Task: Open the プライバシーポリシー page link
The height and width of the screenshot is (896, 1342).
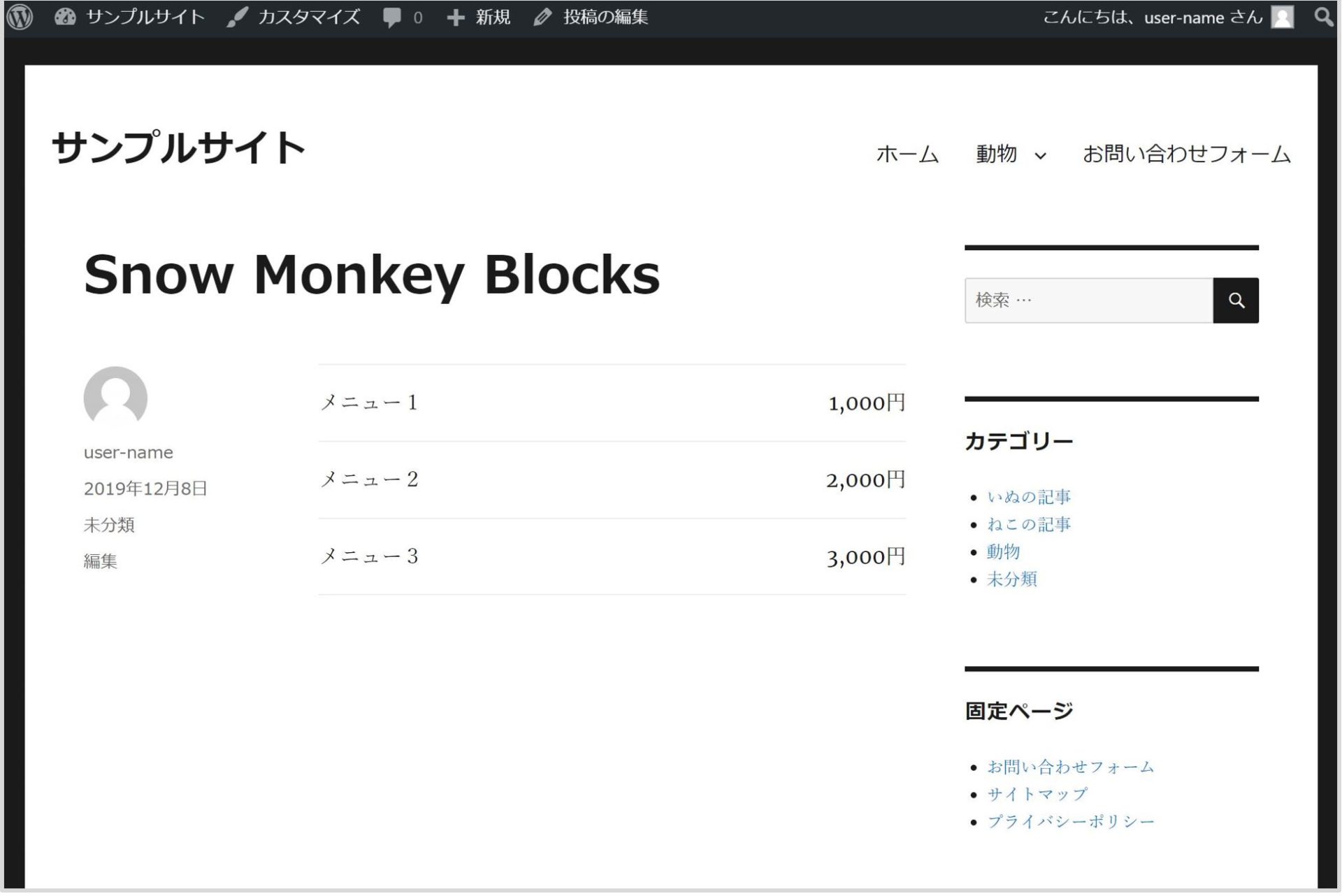Action: point(1071,821)
